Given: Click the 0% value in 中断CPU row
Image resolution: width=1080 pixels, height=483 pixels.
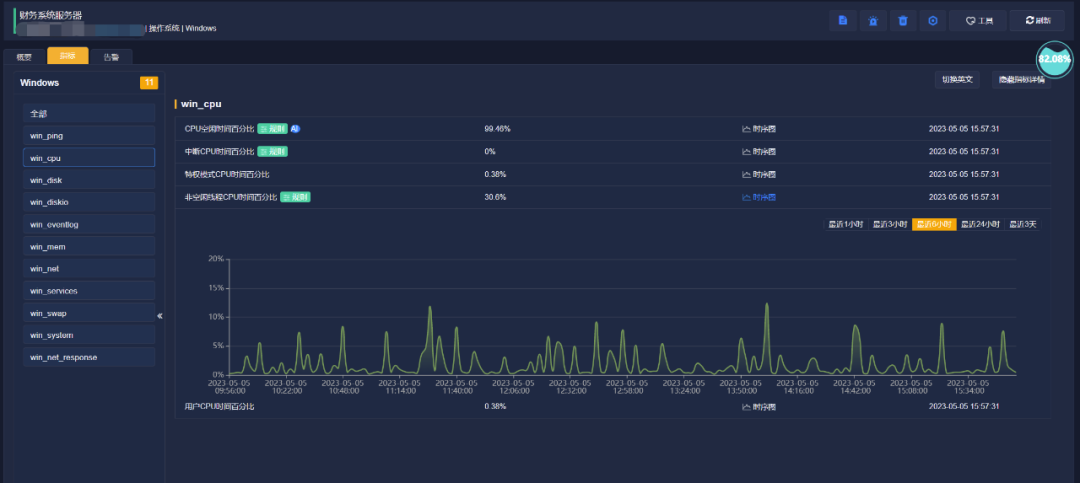Looking at the screenshot, I should coord(490,152).
